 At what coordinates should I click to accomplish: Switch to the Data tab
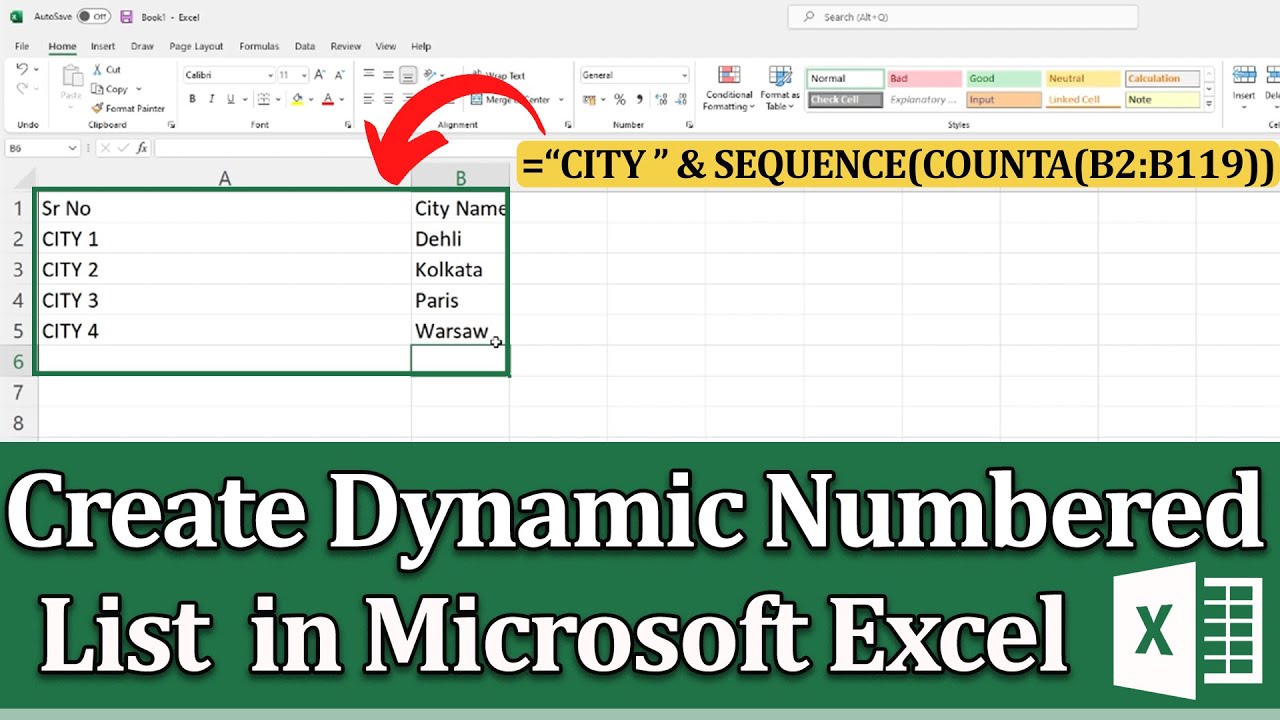[x=305, y=46]
